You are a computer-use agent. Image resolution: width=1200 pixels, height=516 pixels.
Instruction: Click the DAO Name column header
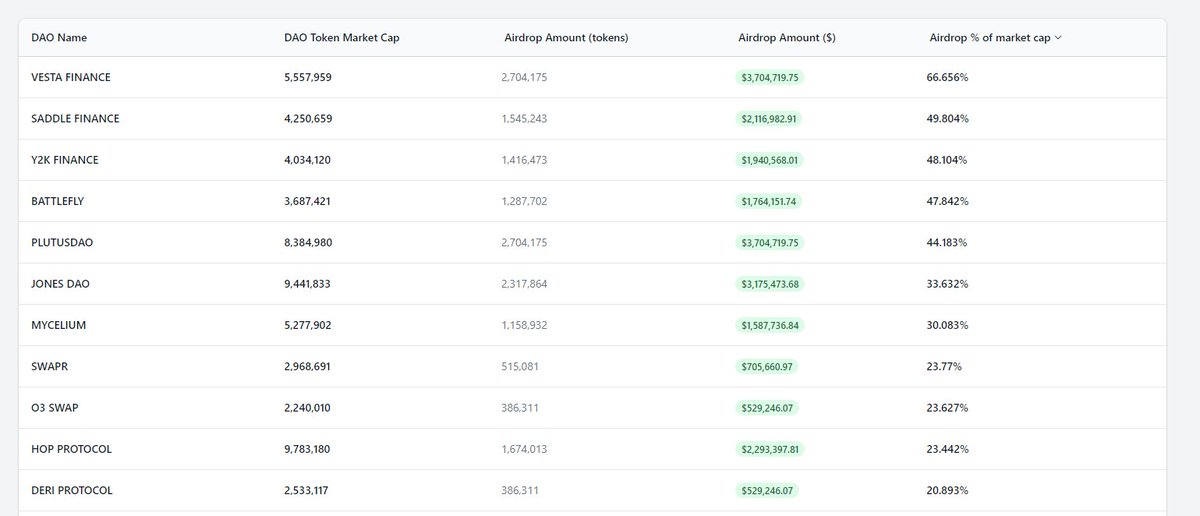pyautogui.click(x=58, y=38)
